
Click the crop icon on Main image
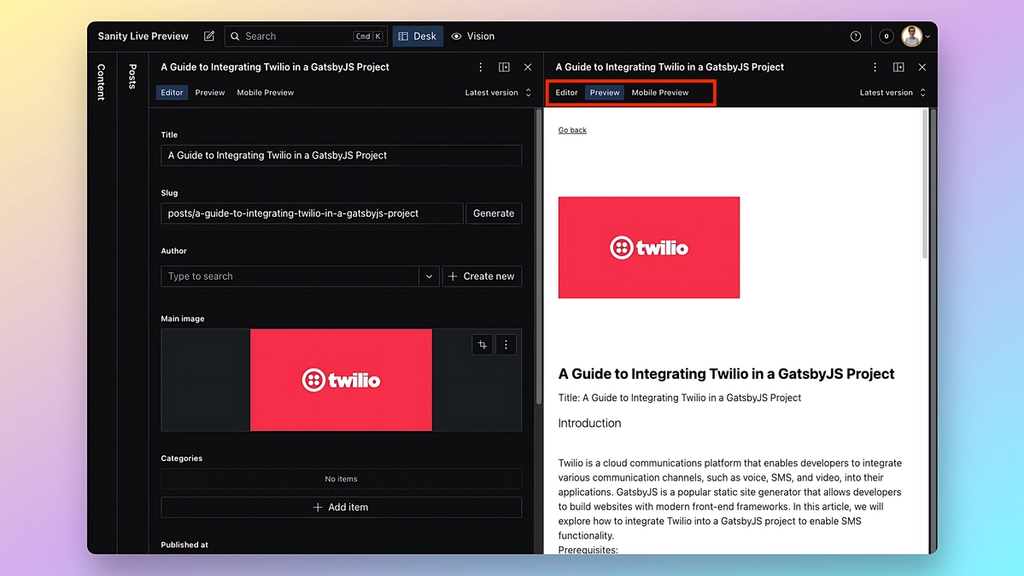tap(482, 345)
